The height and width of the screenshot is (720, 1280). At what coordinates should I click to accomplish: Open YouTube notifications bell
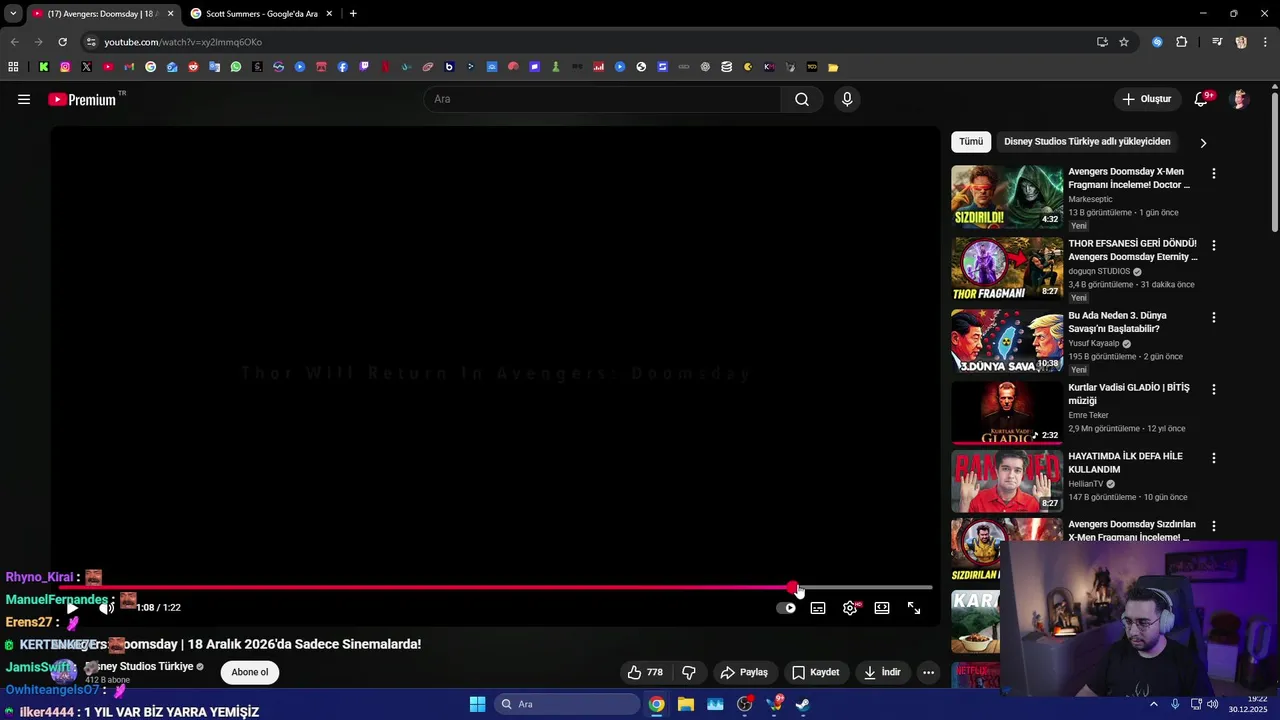pyautogui.click(x=1201, y=99)
